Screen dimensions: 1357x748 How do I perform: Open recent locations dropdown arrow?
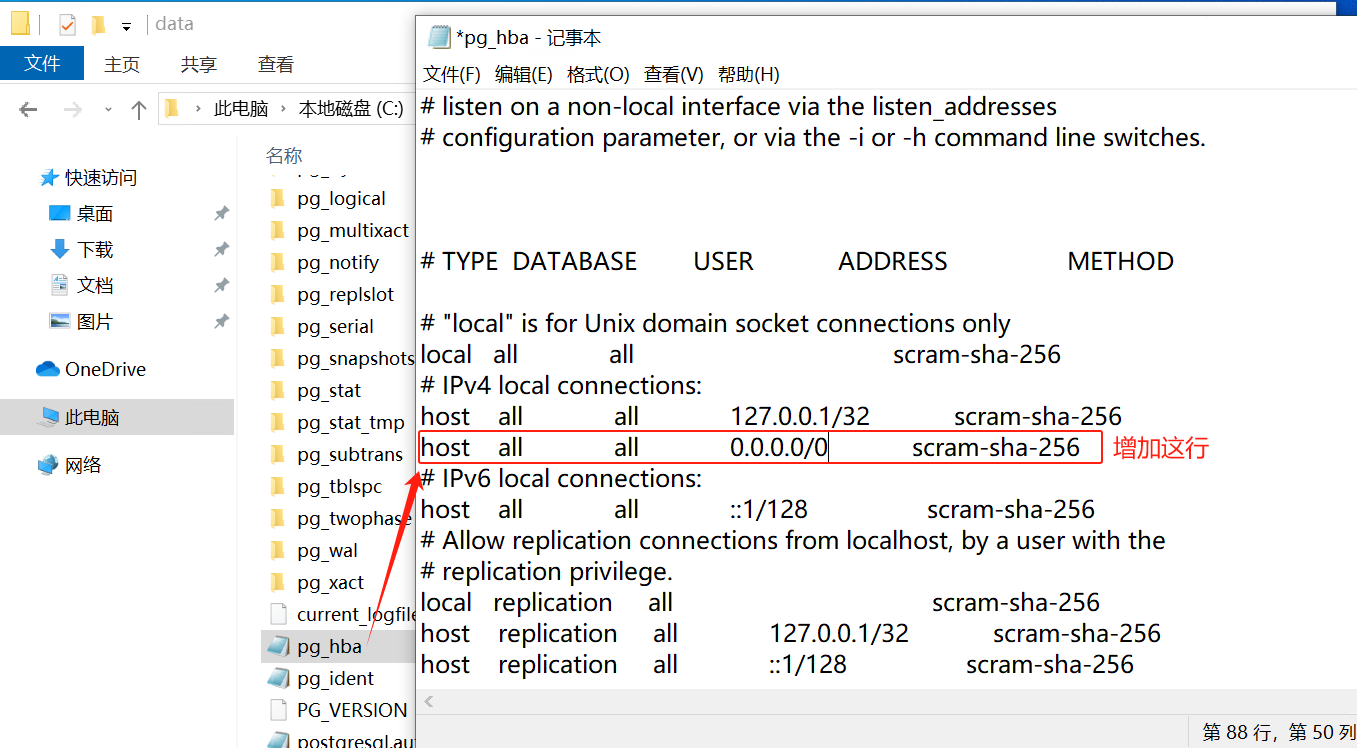[x=108, y=110]
